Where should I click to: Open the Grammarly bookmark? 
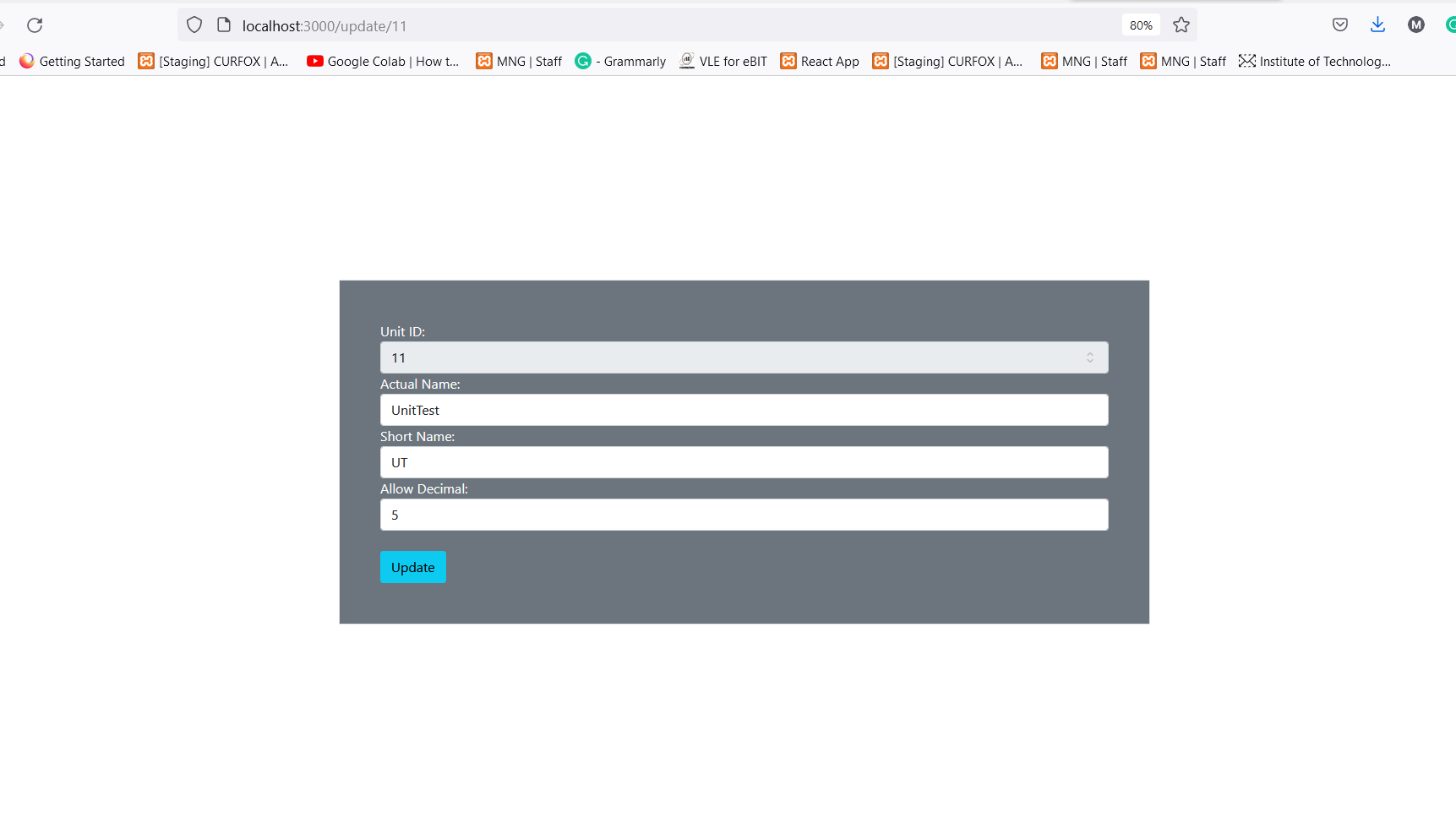point(620,62)
